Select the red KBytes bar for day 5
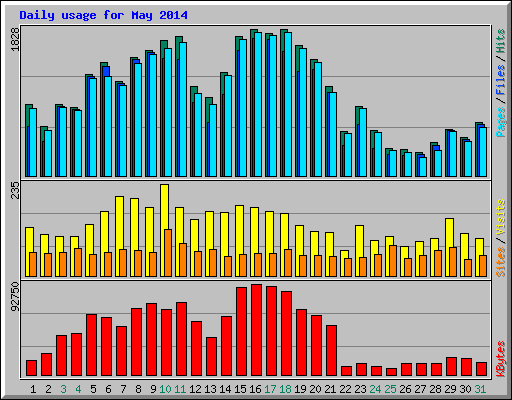The height and width of the screenshot is (400, 512). 91,345
